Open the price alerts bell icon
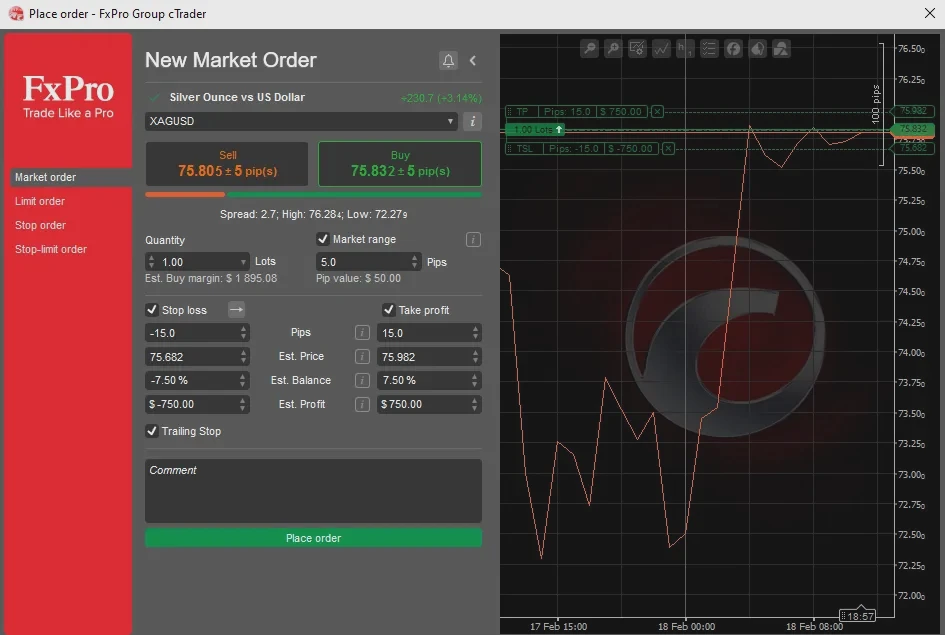The width and height of the screenshot is (945, 635). 448,60
